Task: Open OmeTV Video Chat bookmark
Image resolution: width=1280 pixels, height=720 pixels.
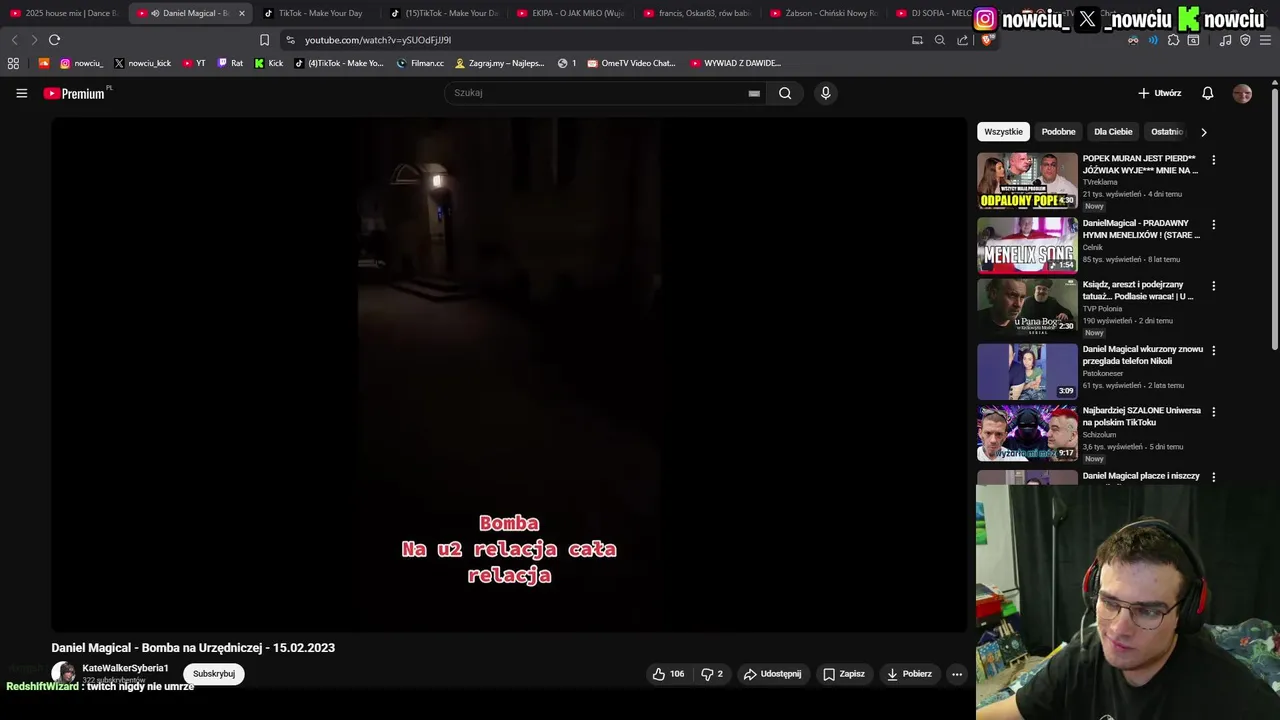Action: pyautogui.click(x=634, y=63)
